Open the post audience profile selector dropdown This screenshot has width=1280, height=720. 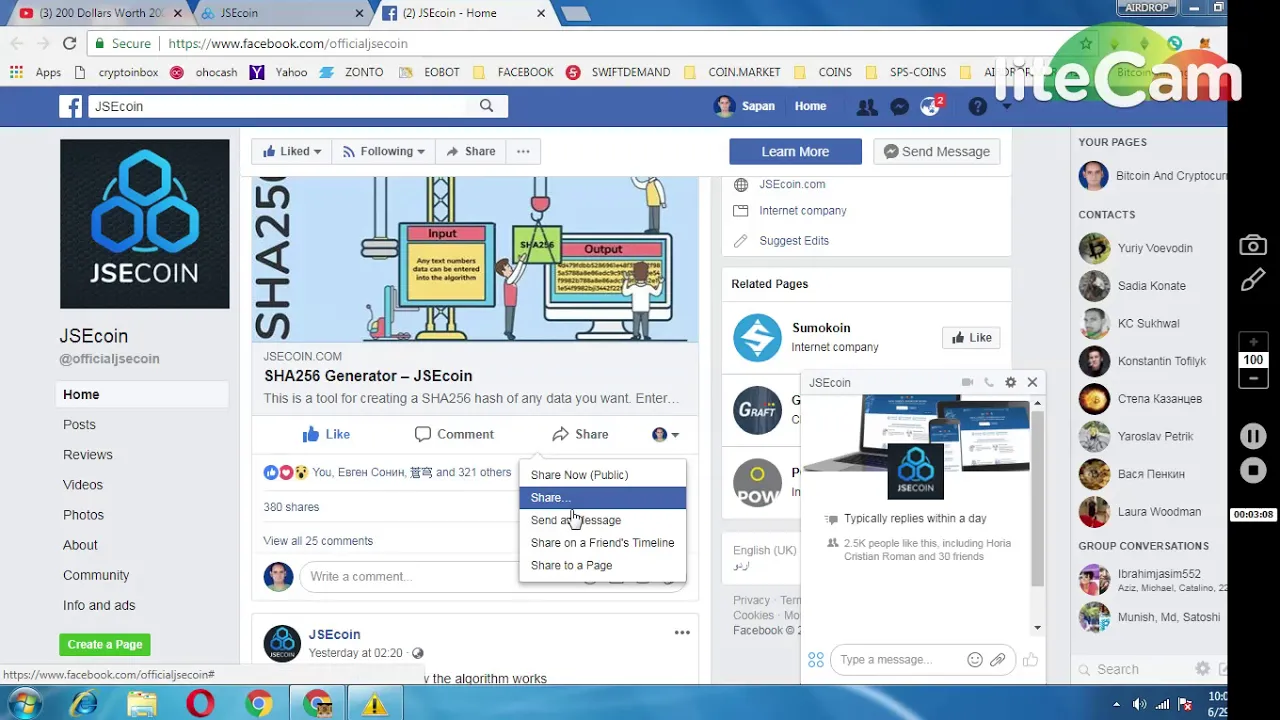(x=666, y=434)
